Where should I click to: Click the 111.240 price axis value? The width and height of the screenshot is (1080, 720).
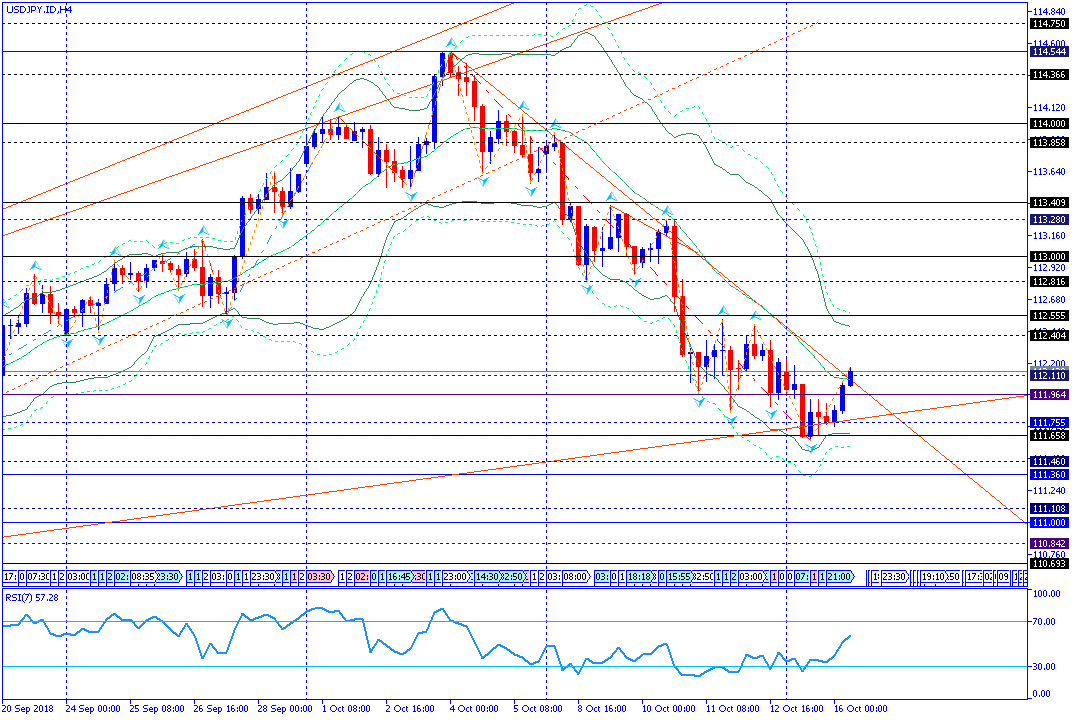coord(1050,491)
